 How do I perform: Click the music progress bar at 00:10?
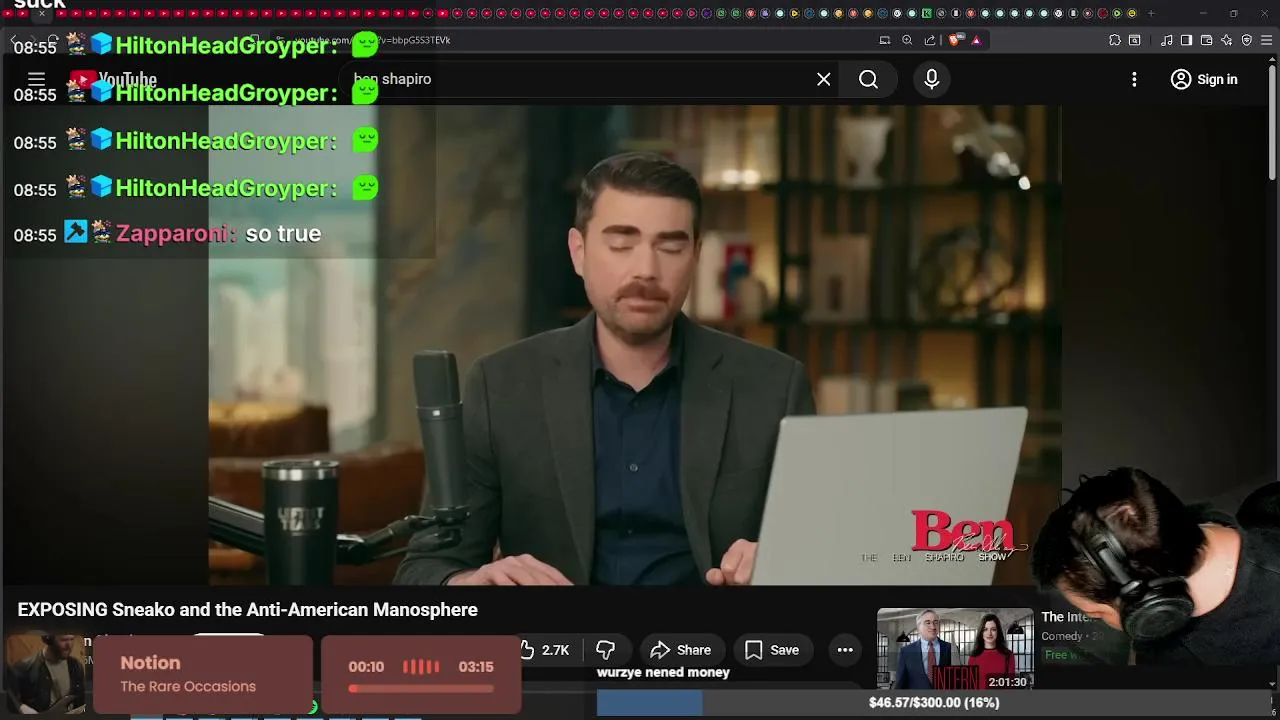[x=421, y=688]
